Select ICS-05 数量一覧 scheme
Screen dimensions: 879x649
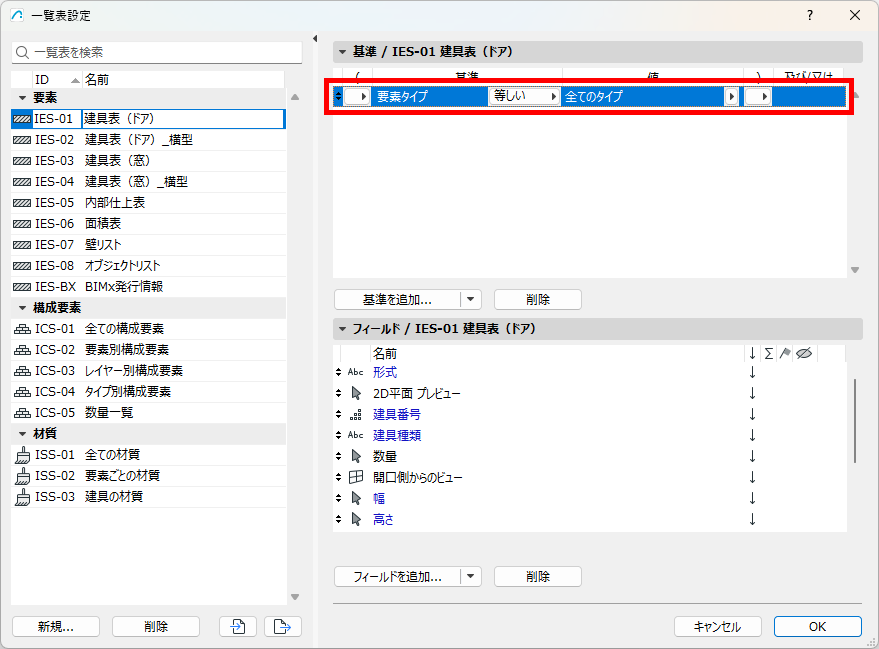point(149,413)
